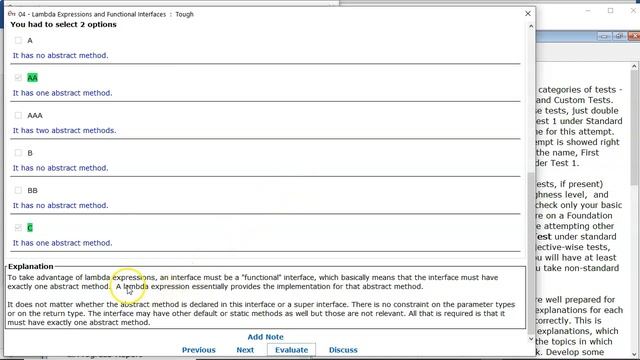Viewport: 640px width, 360px height.
Task: Maximize the background main window
Action: pyautogui.click(x=610, y=11)
